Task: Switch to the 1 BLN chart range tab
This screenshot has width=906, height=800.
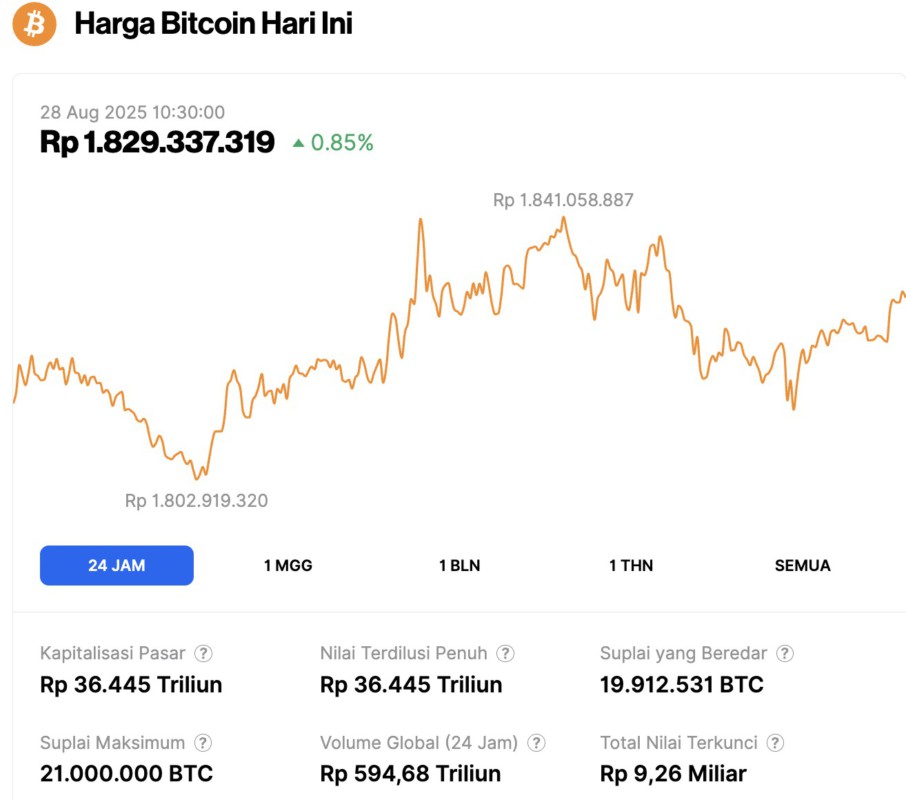Action: click(459, 565)
